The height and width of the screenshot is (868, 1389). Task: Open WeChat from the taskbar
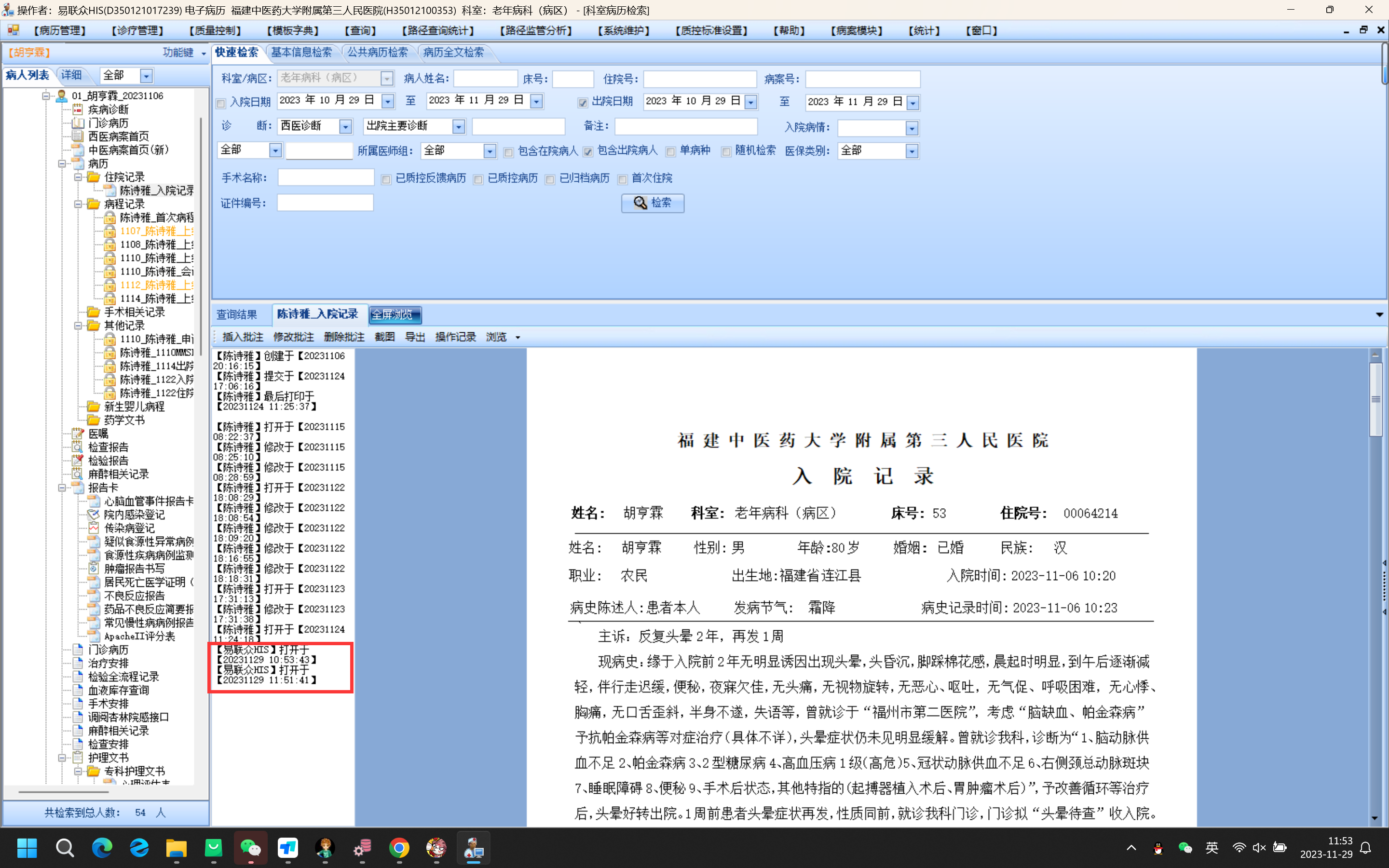point(250,848)
